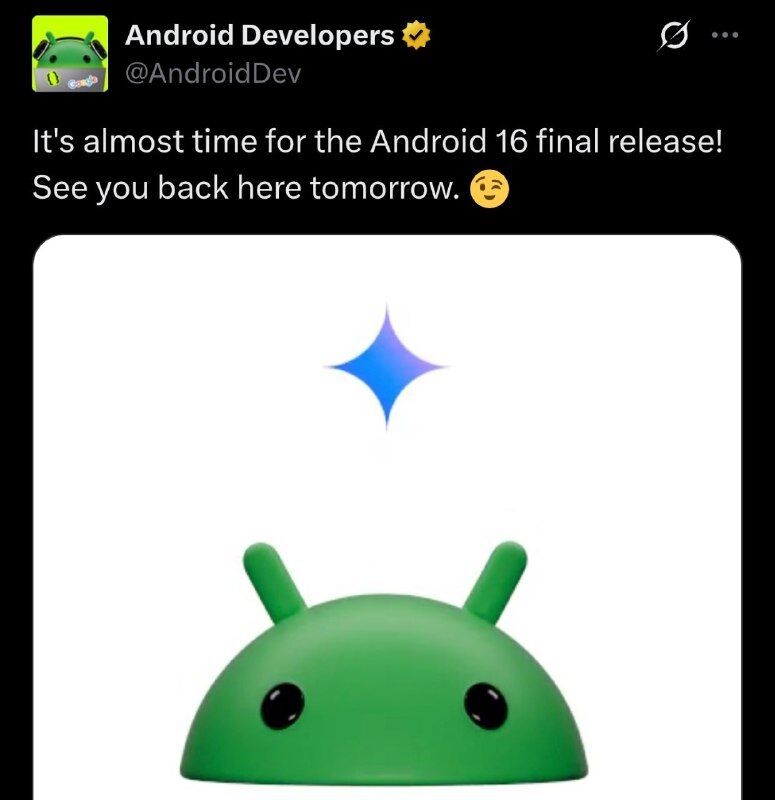
Task: Click the words "final release!" in the post
Action: pos(629,141)
